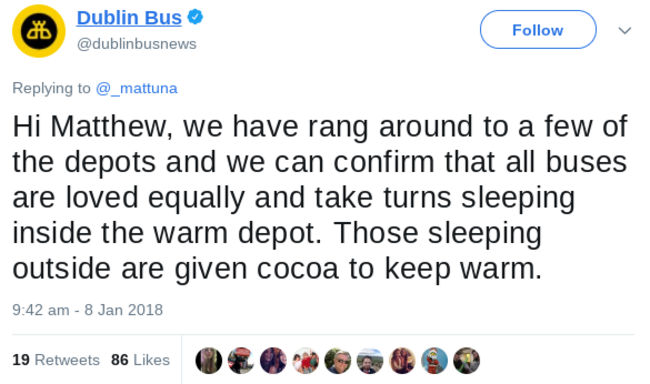
Task: Click the second liker avatar with red bus
Action: click(x=241, y=360)
